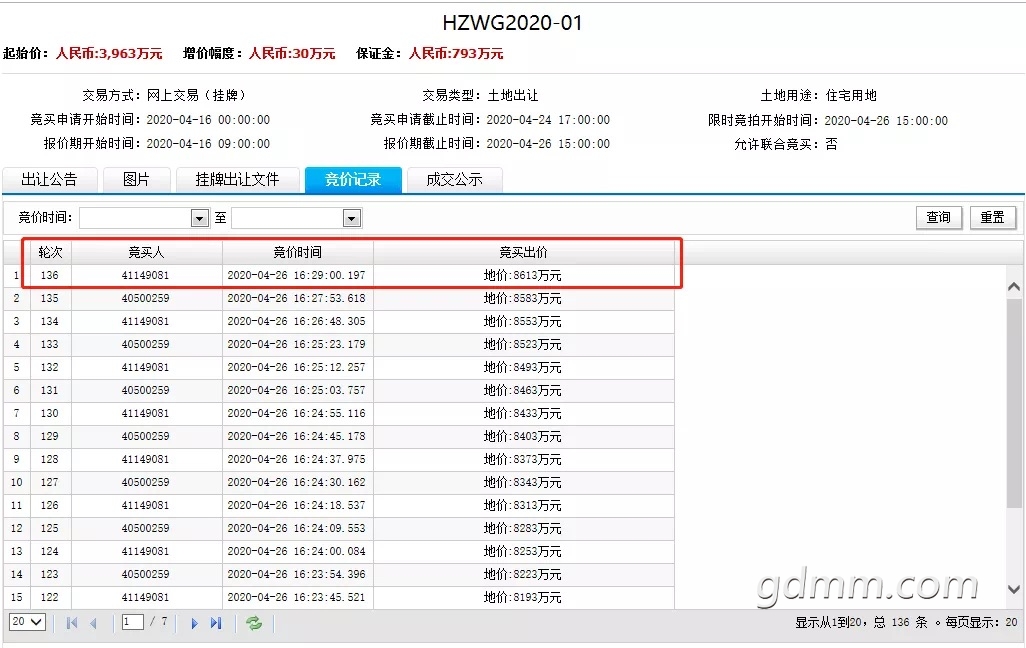The image size is (1026, 648).
Task: Select the bid price 地价:8583万元
Action: coord(523,298)
